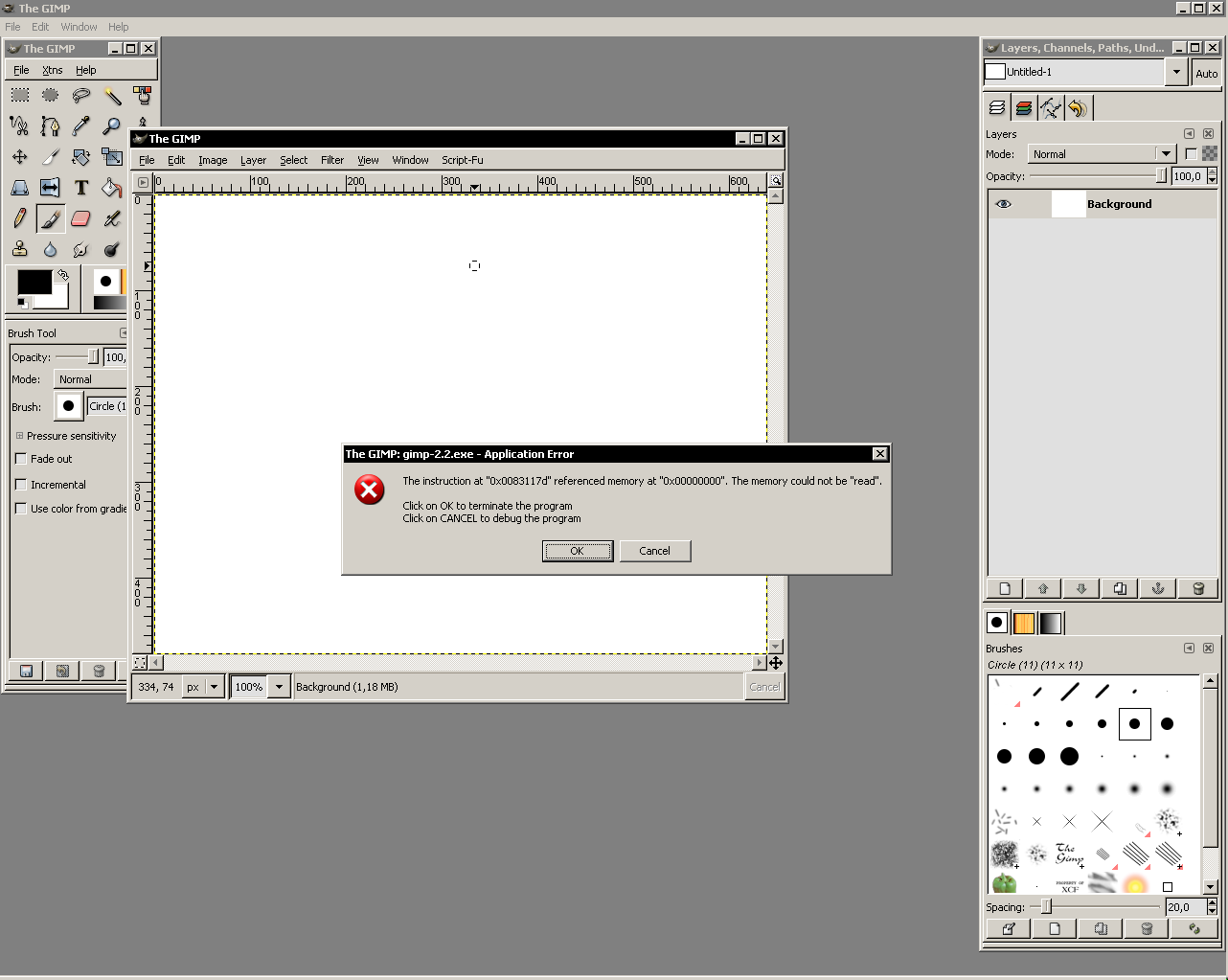The image size is (1228, 980).
Task: Open the Untitled-1 image selector dropdown
Action: [1177, 72]
